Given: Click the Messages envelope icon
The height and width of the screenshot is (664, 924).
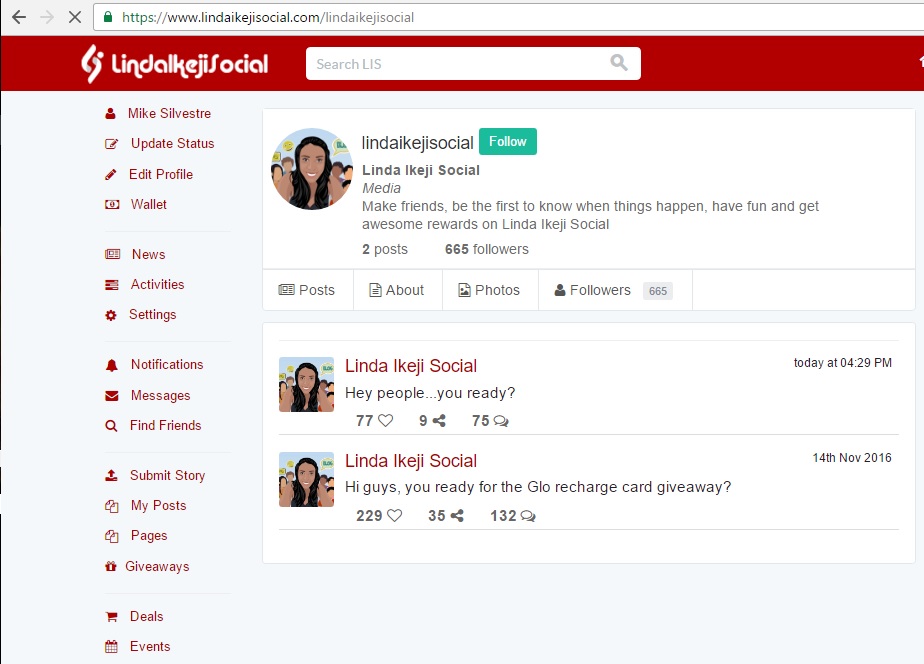Looking at the screenshot, I should click(x=111, y=396).
